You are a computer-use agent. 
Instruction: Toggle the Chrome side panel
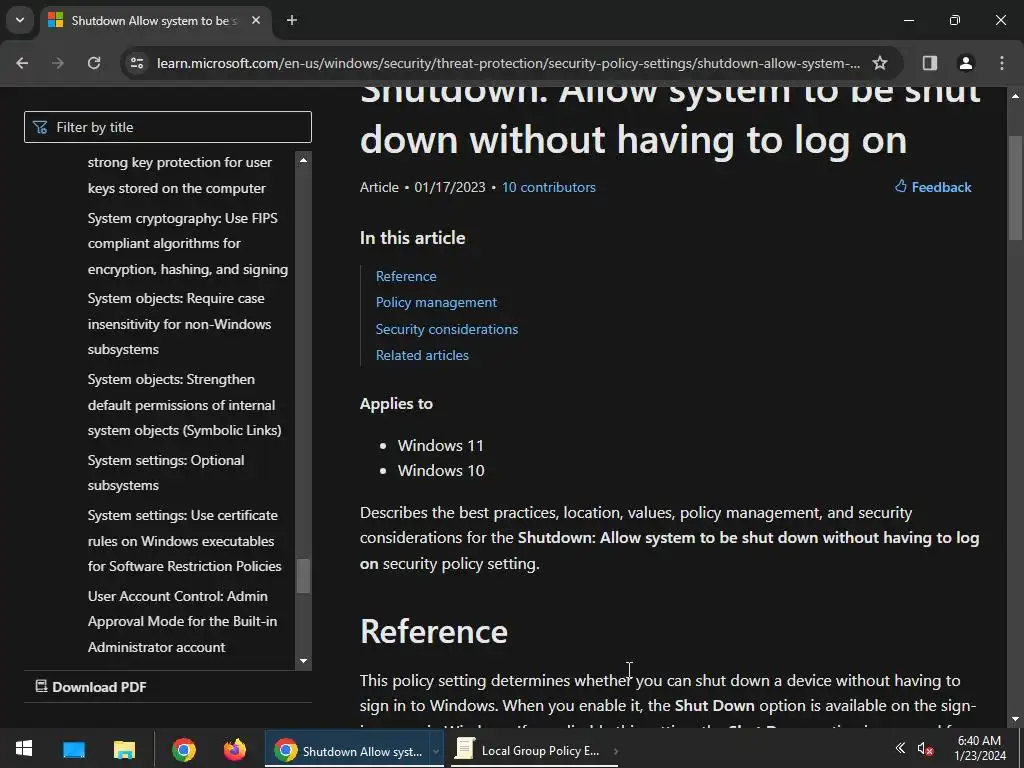tap(929, 63)
